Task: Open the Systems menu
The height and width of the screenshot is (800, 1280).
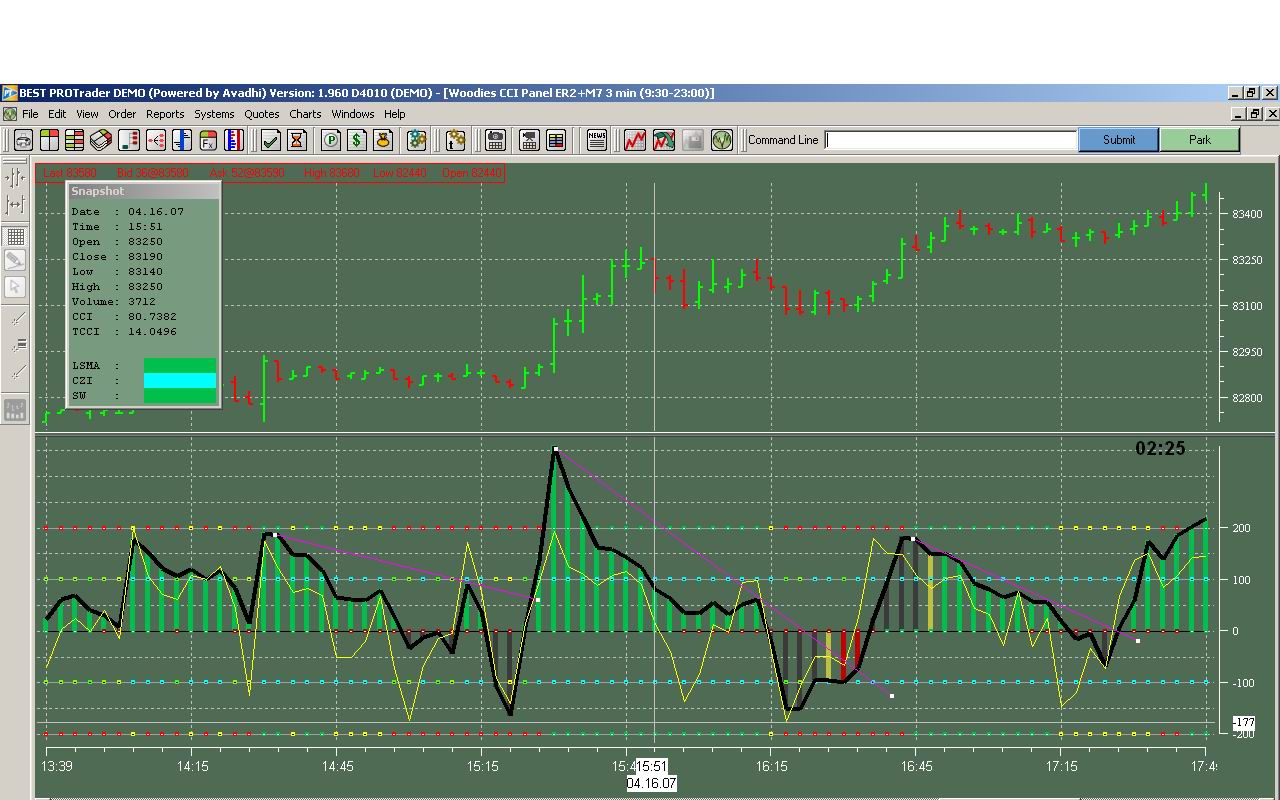Action: 214,114
